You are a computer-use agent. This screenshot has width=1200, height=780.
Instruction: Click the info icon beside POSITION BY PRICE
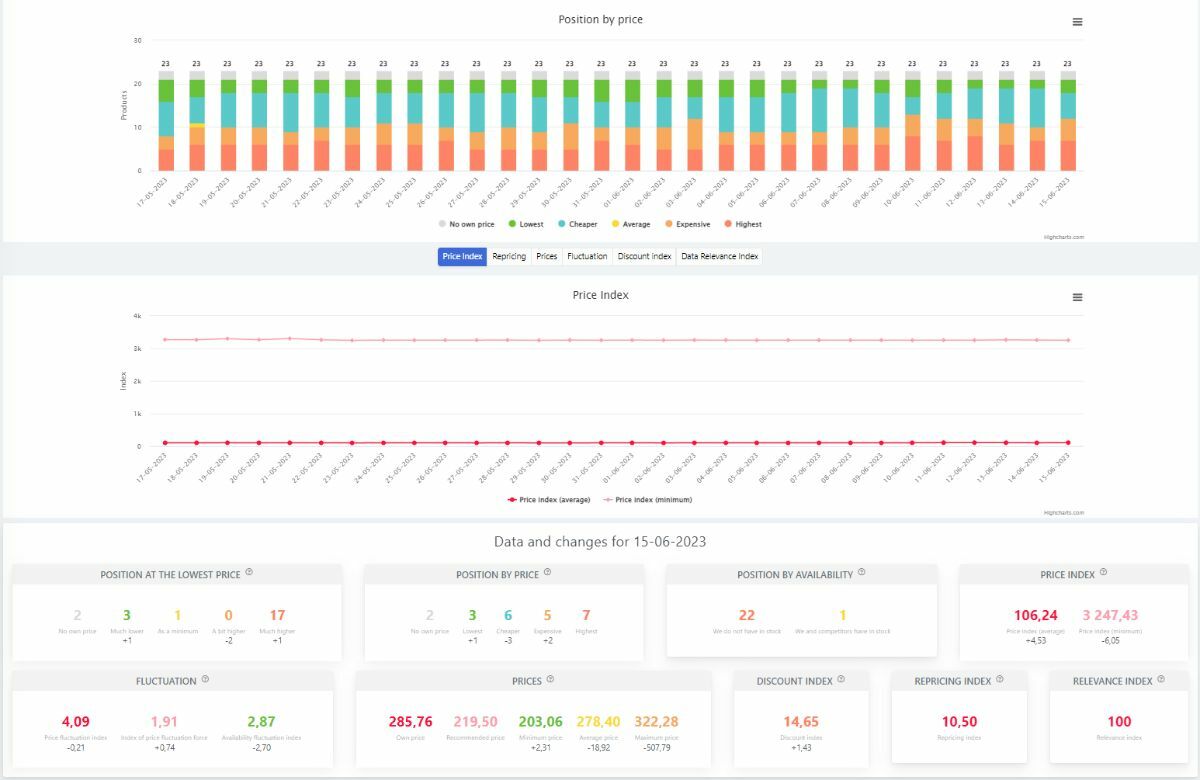[547, 573]
